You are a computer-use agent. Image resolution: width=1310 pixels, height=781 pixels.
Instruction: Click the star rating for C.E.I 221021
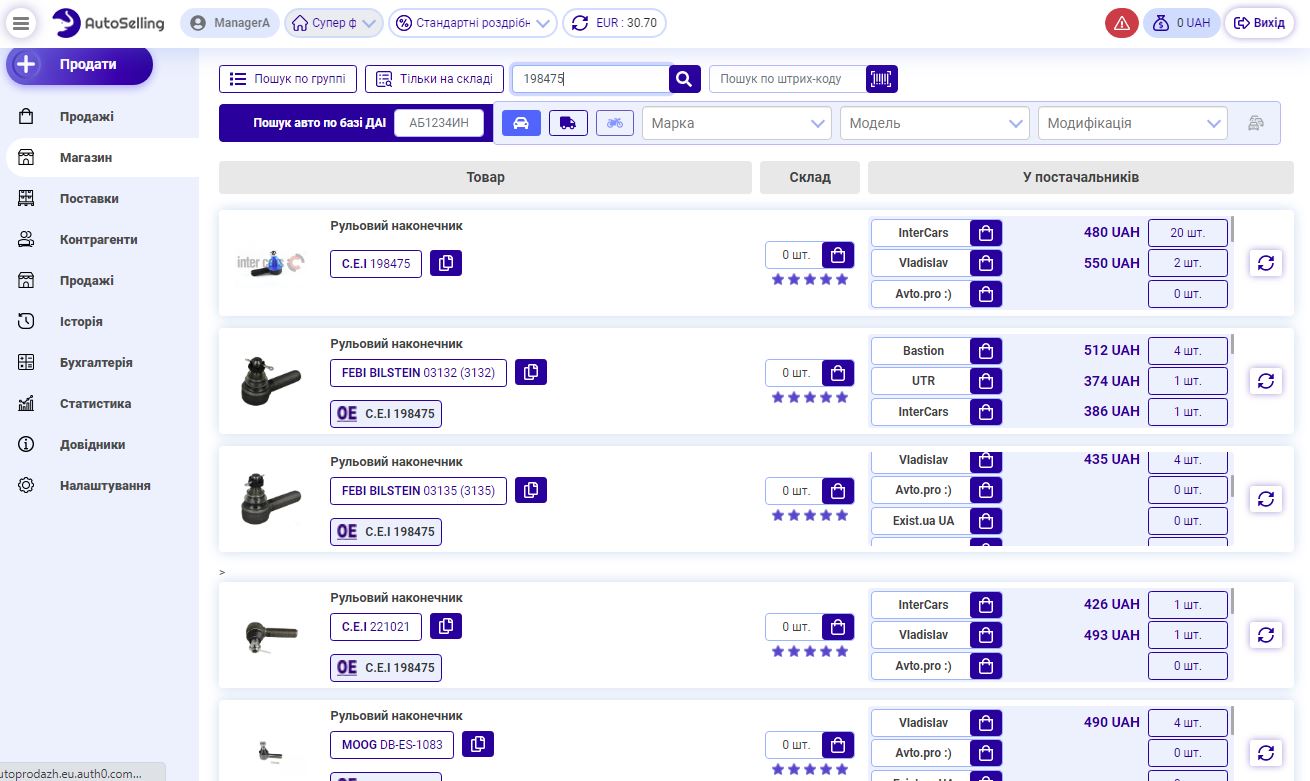(x=810, y=652)
